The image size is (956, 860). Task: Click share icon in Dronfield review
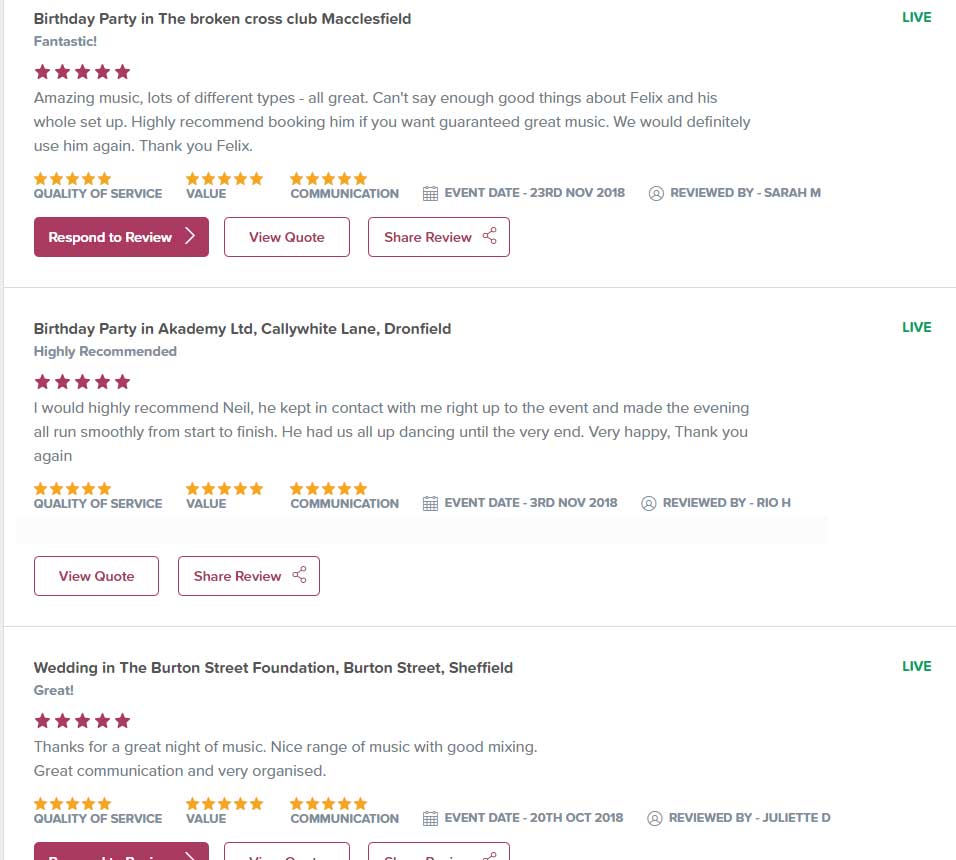pos(299,576)
